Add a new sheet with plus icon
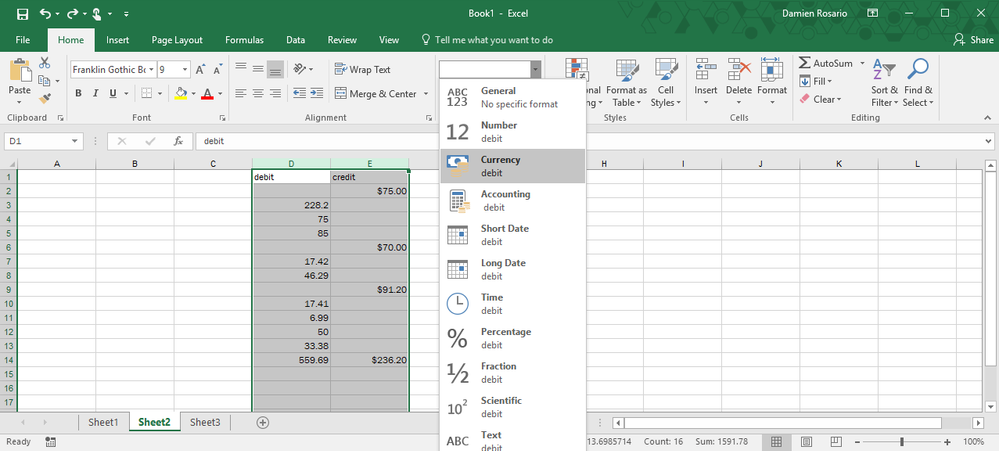Viewport: 999px width, 451px height. (263, 422)
